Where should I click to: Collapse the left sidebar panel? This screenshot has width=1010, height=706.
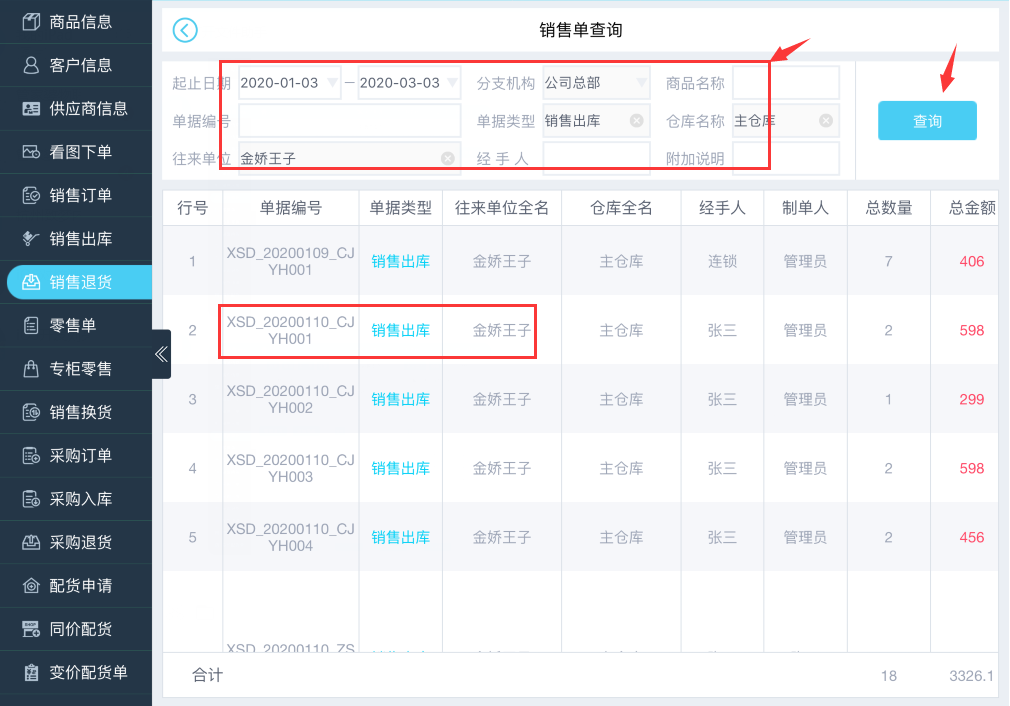click(x=161, y=354)
